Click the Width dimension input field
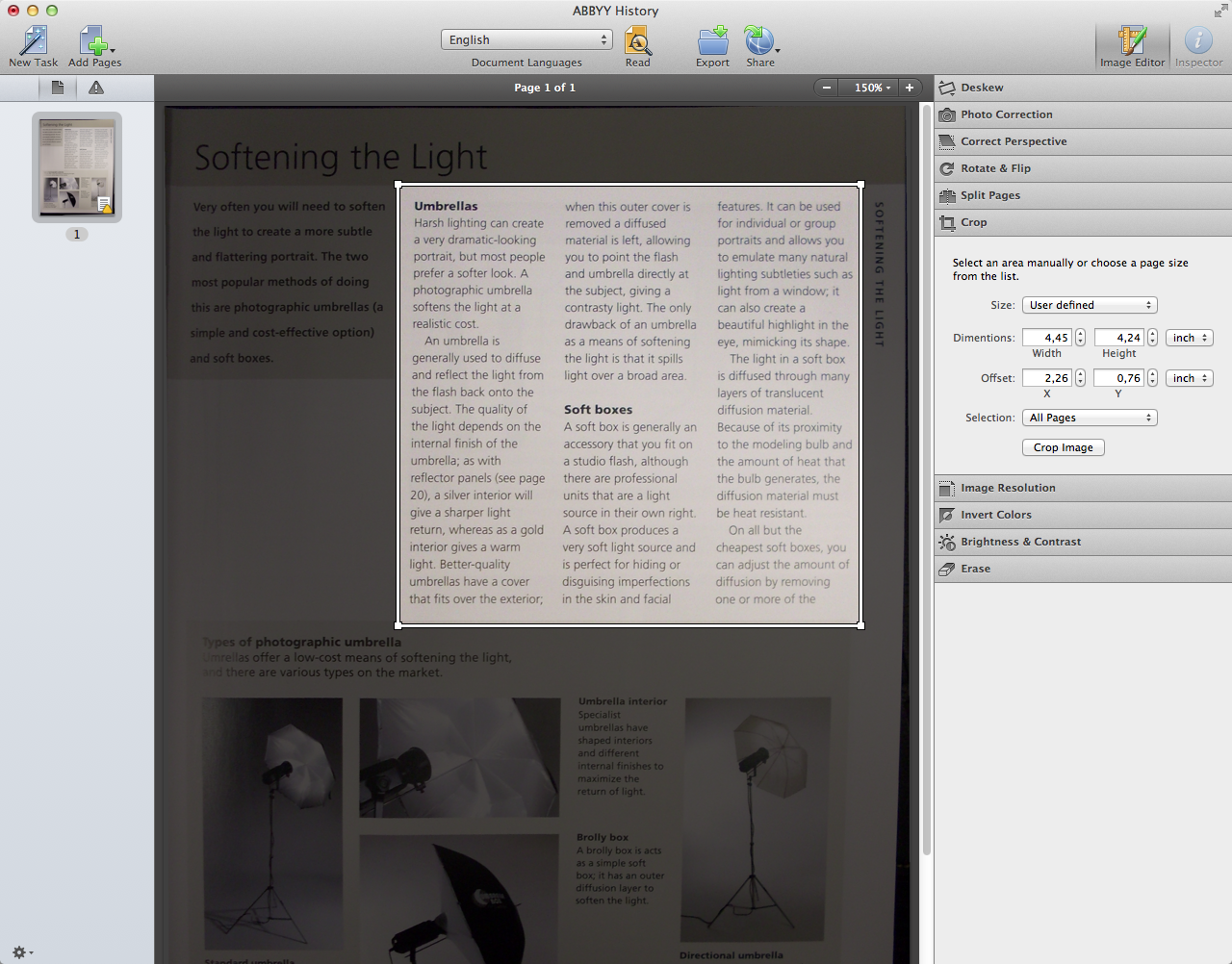The height and width of the screenshot is (964, 1232). (x=1047, y=338)
